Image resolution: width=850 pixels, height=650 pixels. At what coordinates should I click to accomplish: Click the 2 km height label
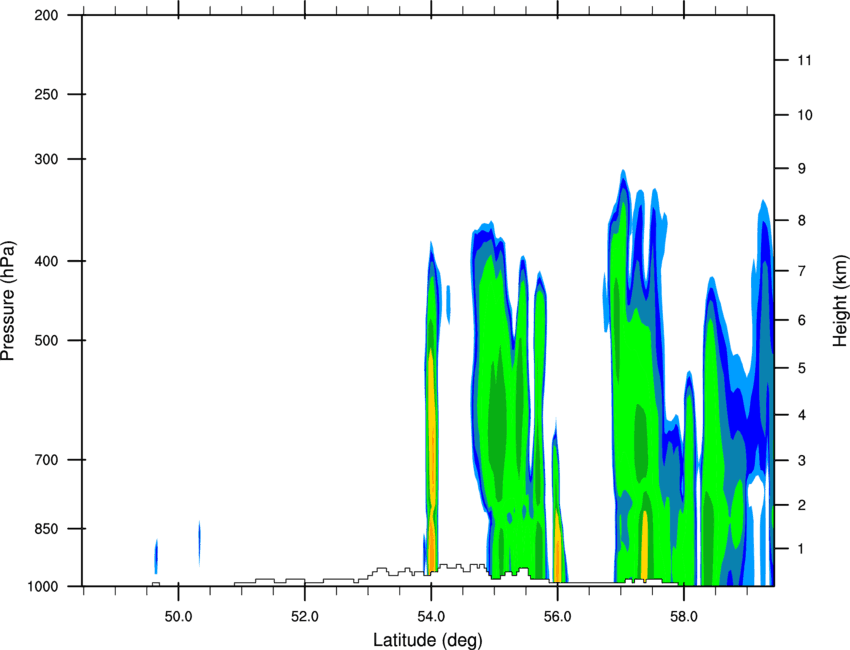tap(802, 505)
